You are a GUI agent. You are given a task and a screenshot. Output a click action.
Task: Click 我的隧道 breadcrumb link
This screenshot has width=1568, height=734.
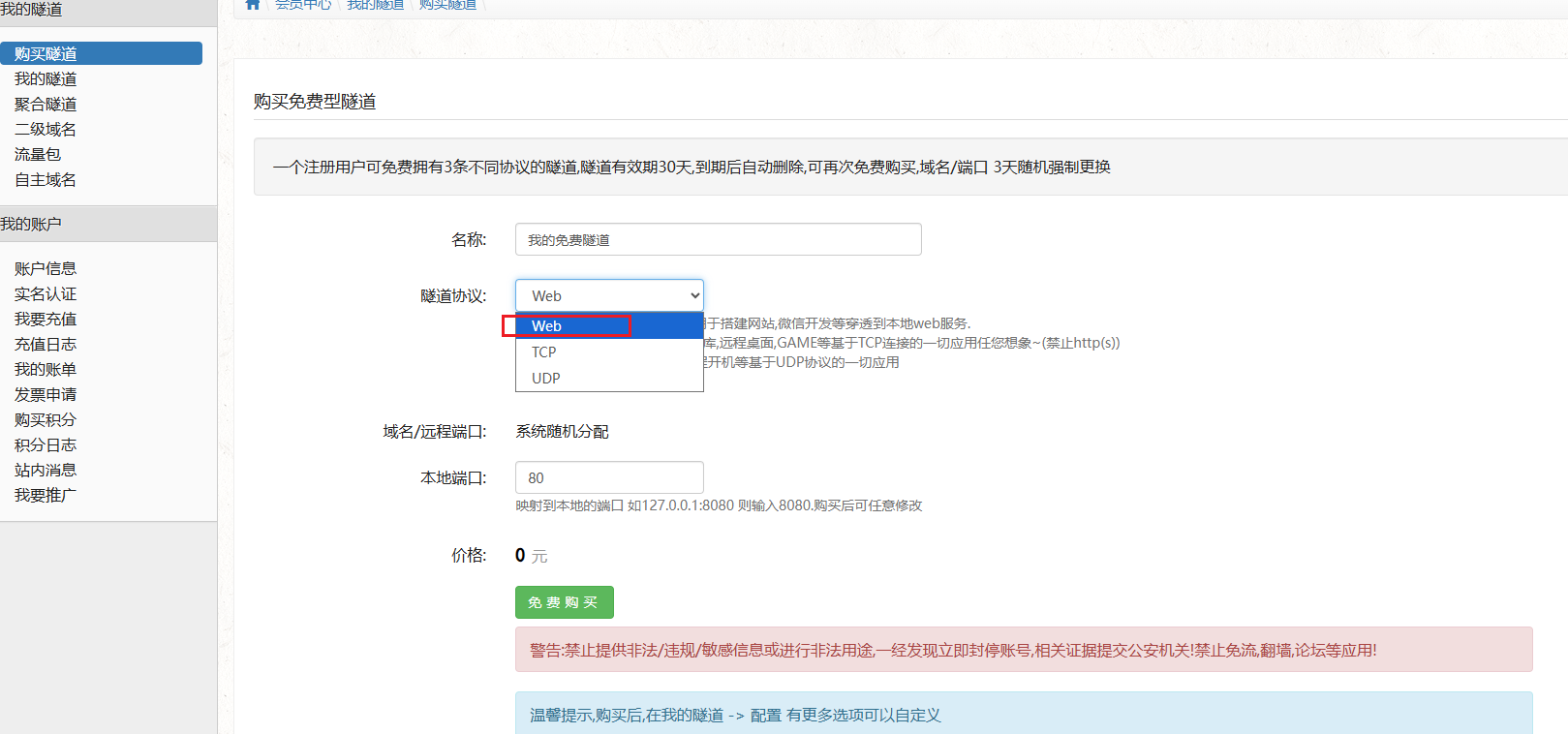click(376, 4)
